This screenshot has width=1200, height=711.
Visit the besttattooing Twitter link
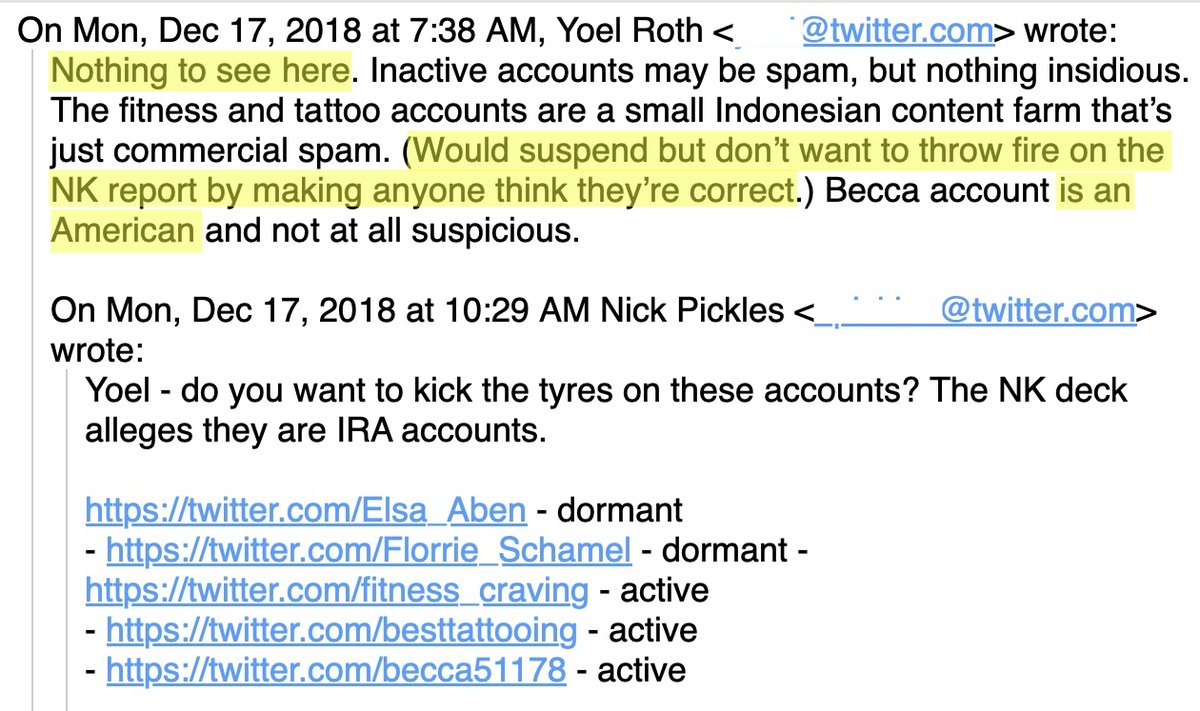coord(341,630)
